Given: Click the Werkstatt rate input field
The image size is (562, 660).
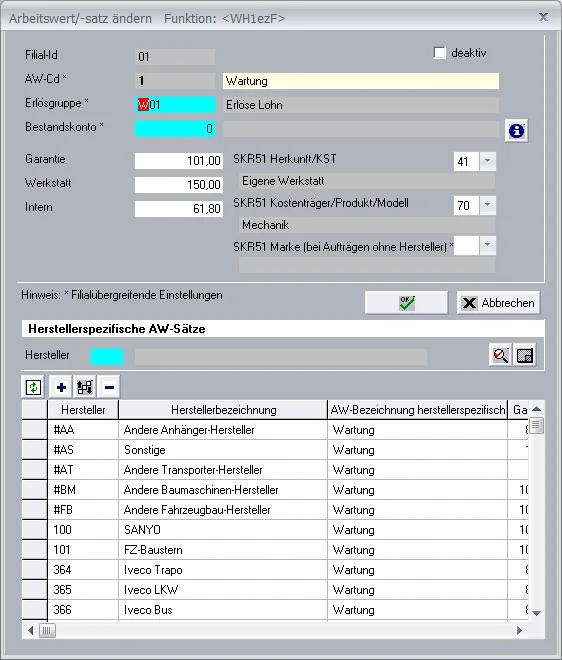Looking at the screenshot, I should 178,184.
